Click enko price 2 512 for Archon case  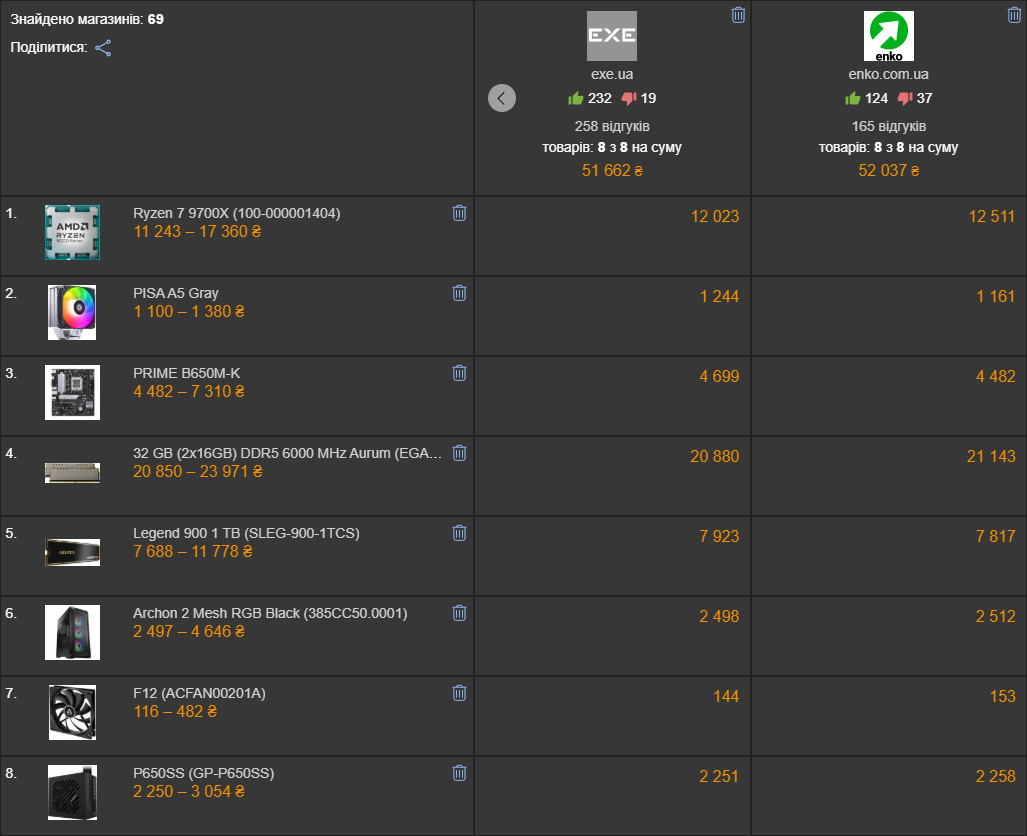tap(996, 616)
